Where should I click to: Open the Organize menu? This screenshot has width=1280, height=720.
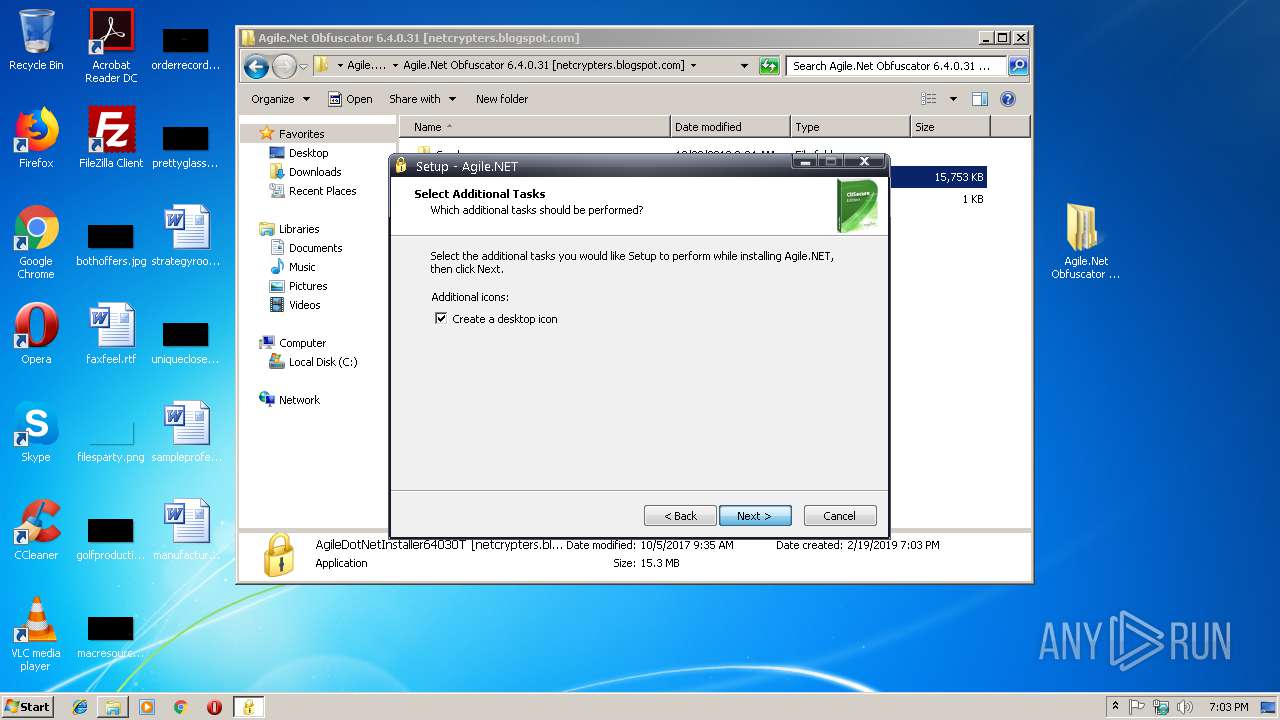coord(280,99)
